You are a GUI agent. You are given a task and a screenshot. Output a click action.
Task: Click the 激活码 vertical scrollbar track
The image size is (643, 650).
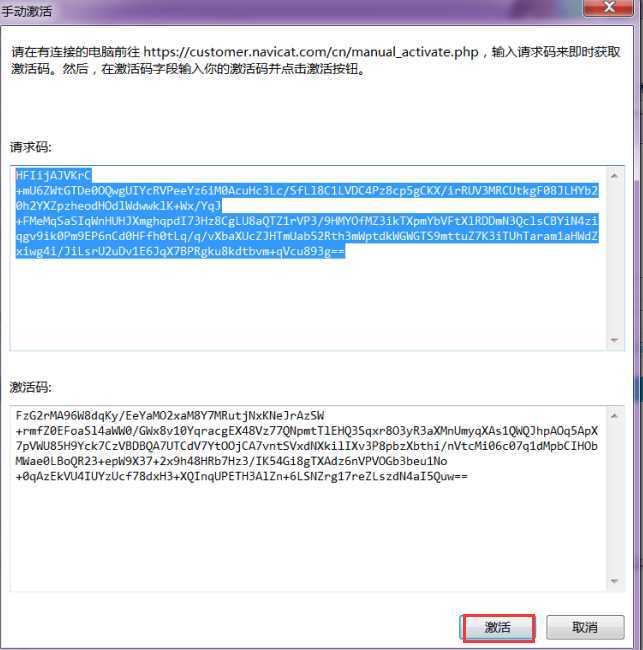[615, 499]
